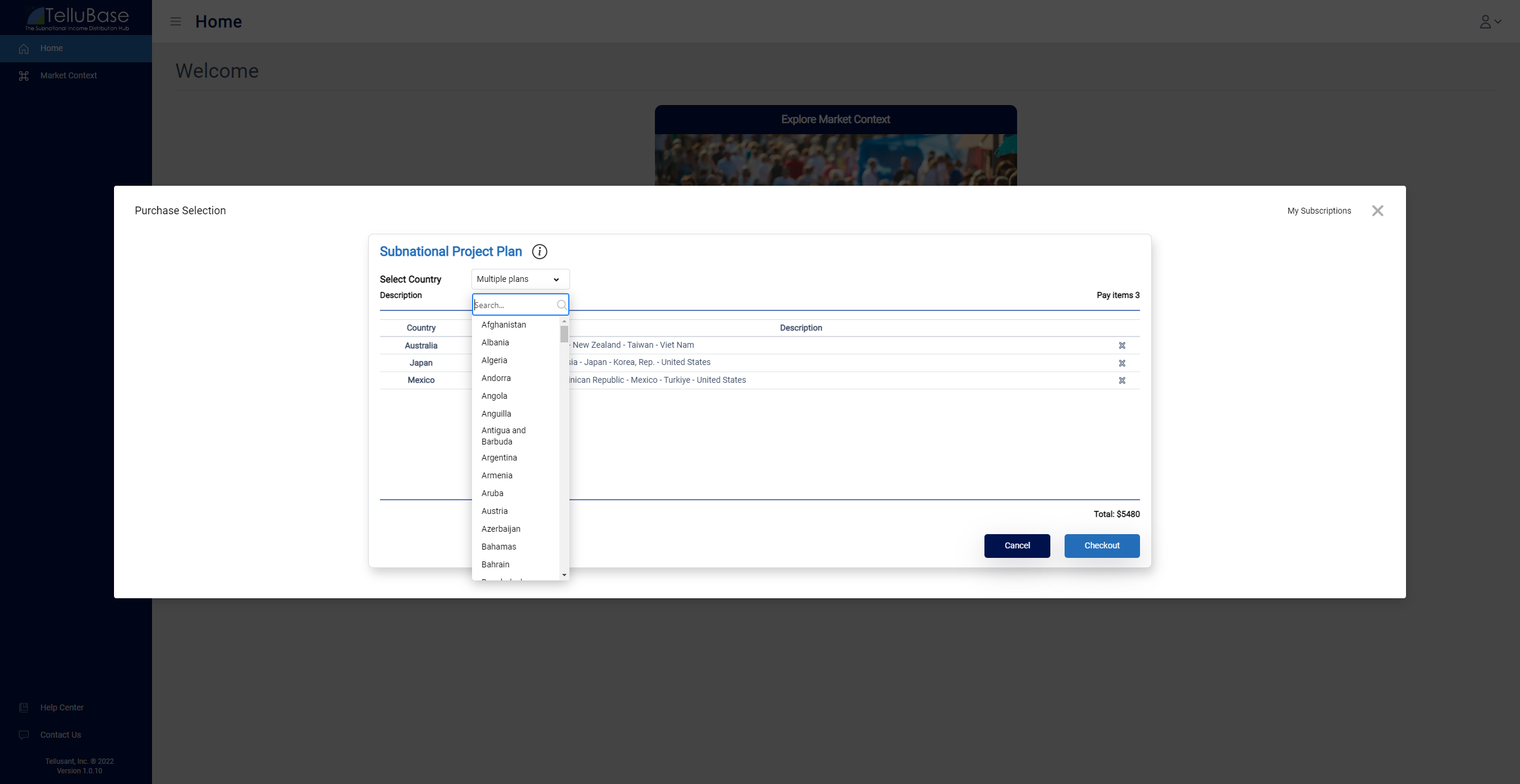Click the search magnifier icon in the dropdown

561,305
